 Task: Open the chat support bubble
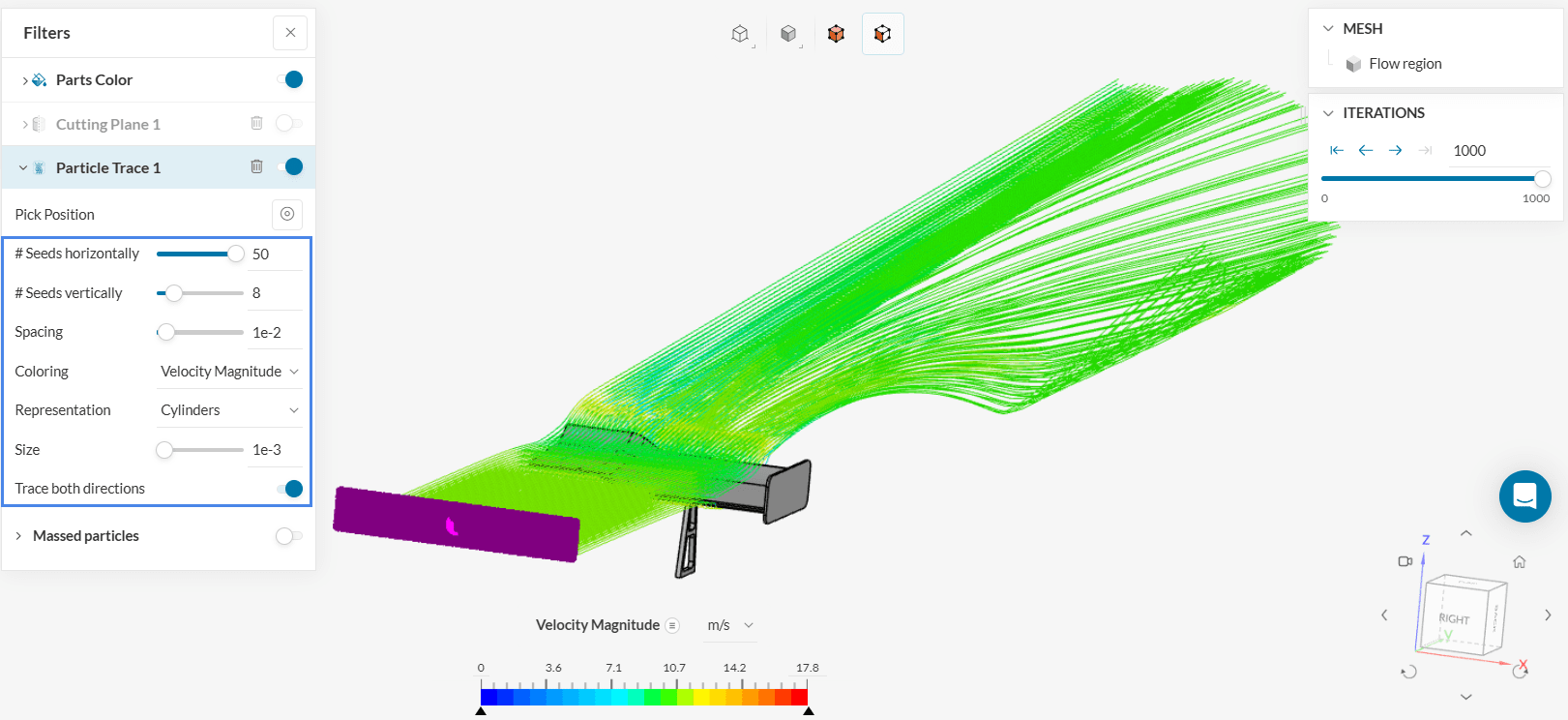tap(1524, 496)
